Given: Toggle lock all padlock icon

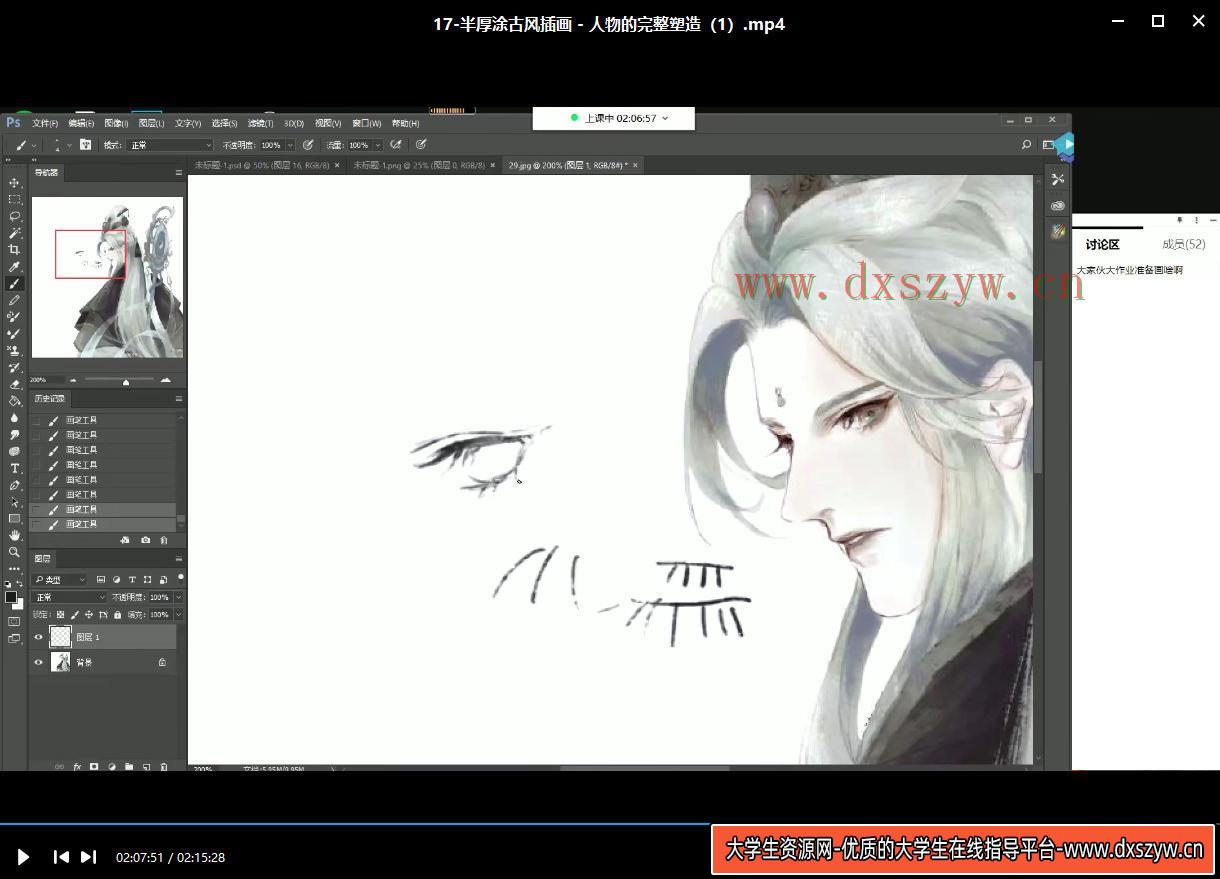Looking at the screenshot, I should pos(117,615).
